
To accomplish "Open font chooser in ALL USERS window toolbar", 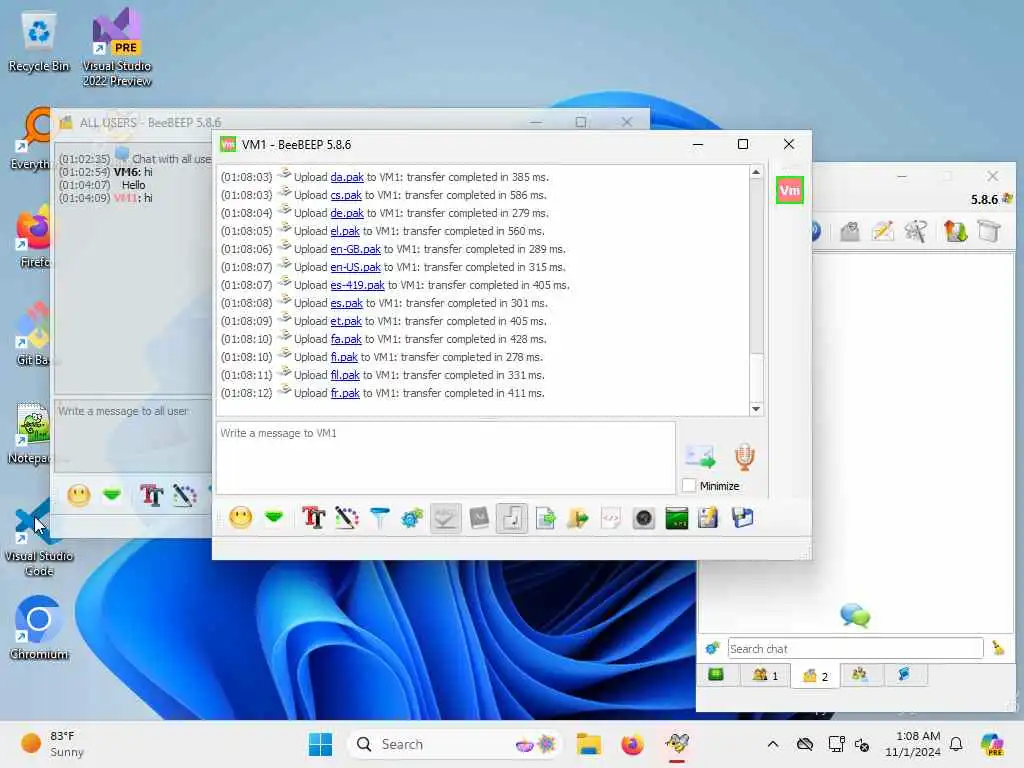I will [x=151, y=495].
